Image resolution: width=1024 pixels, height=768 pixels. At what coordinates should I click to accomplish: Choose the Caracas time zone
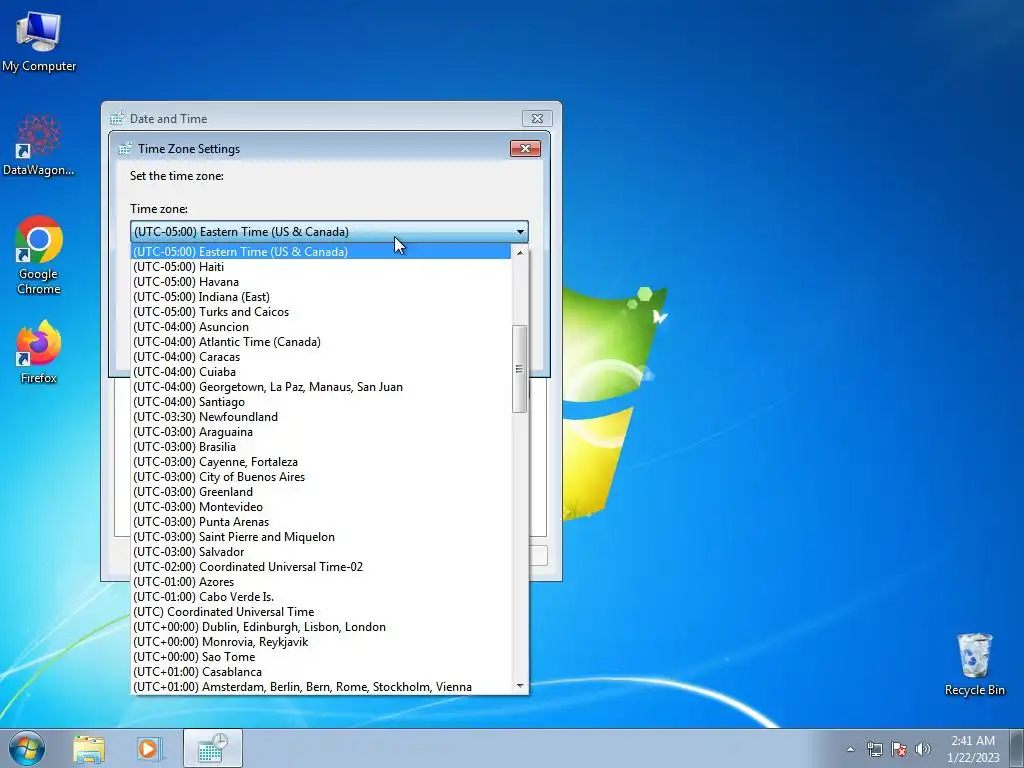coord(321,357)
